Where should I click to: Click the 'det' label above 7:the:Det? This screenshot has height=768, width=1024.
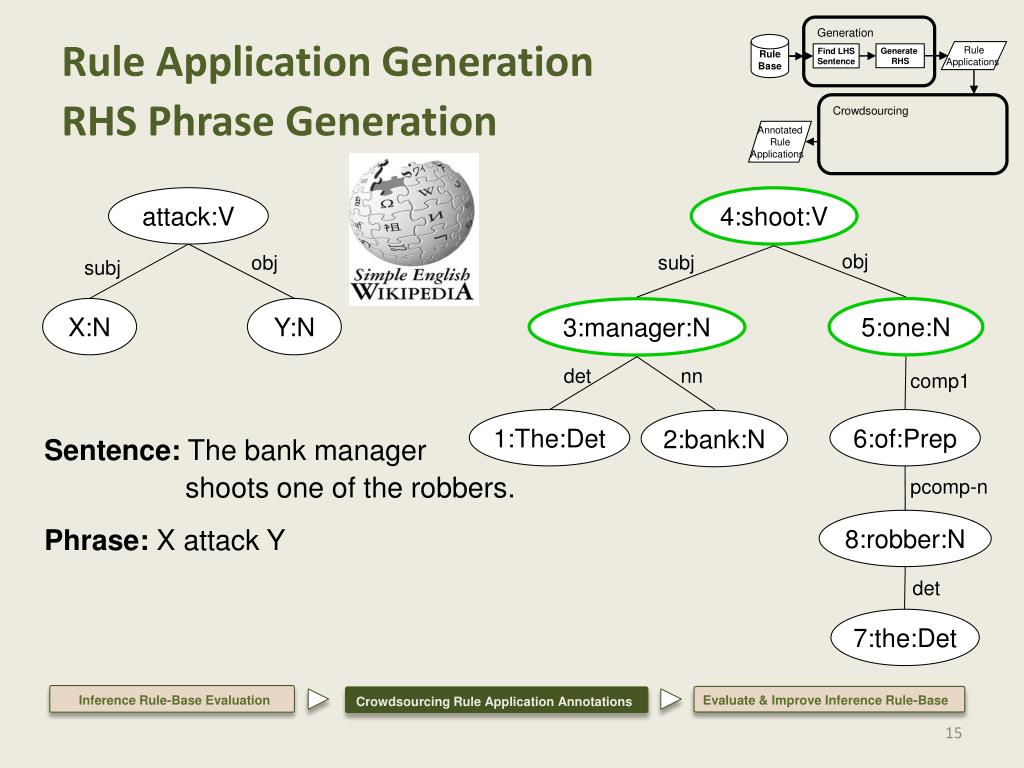tap(925, 588)
